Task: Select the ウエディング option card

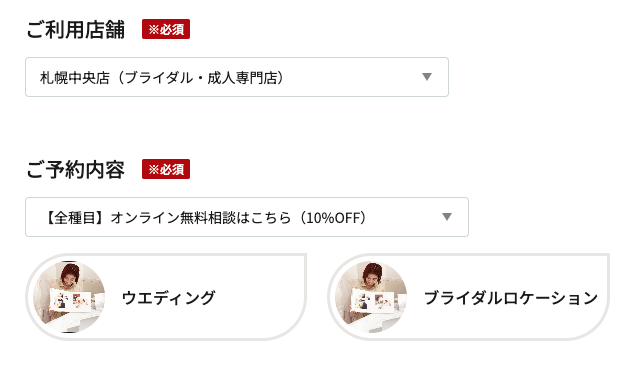Action: pos(166,297)
